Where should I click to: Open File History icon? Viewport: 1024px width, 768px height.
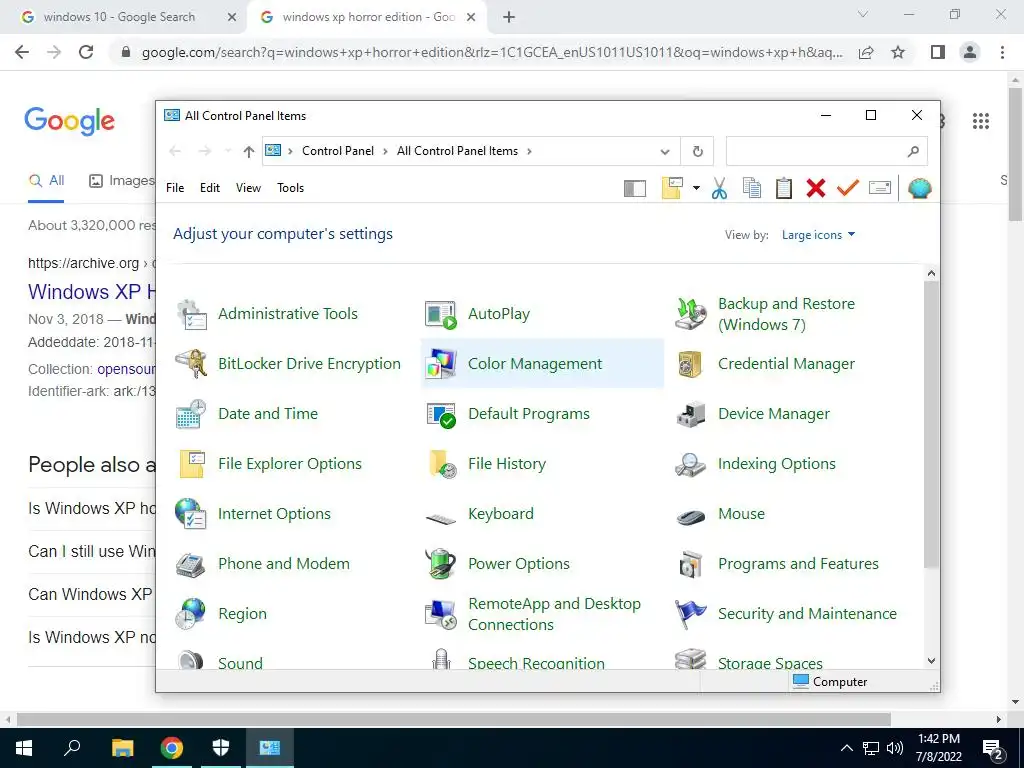[x=441, y=464]
